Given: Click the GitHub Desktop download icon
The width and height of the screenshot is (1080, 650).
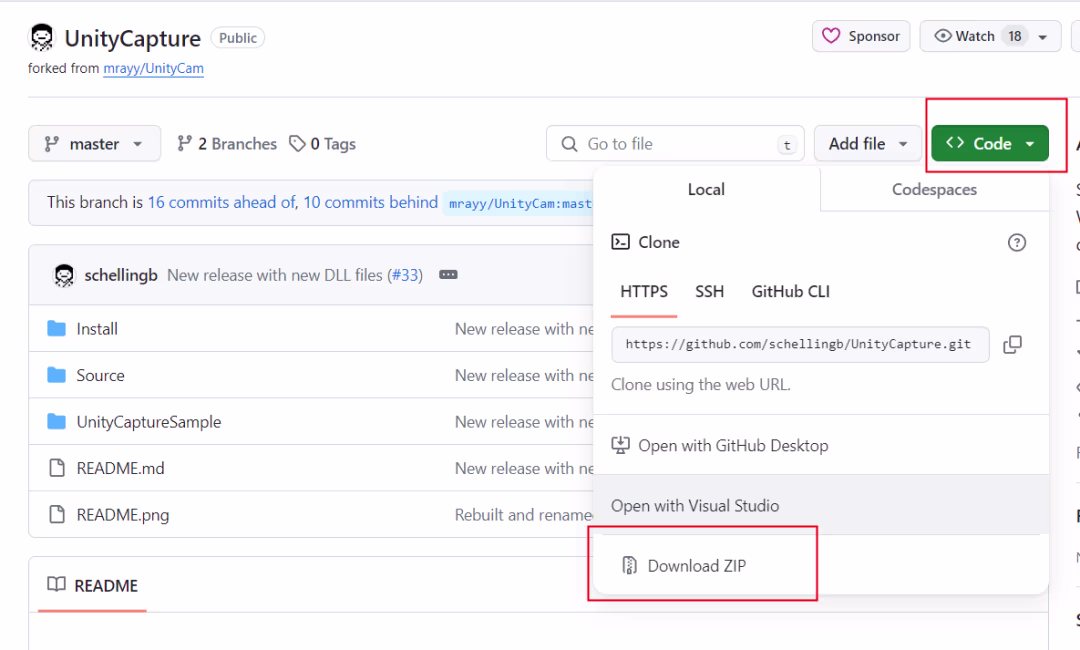Looking at the screenshot, I should (621, 445).
